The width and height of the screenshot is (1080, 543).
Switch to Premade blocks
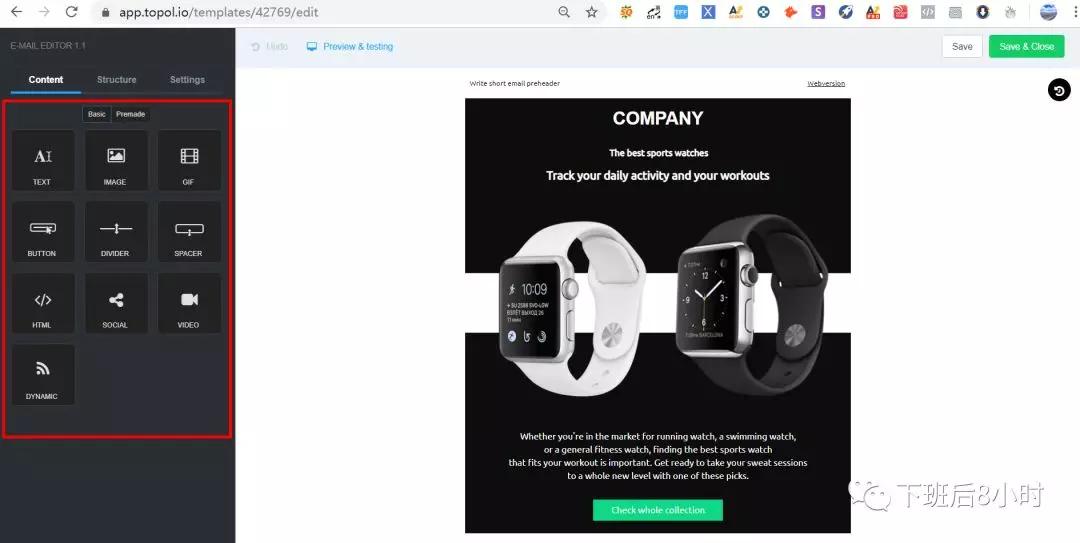coord(130,114)
